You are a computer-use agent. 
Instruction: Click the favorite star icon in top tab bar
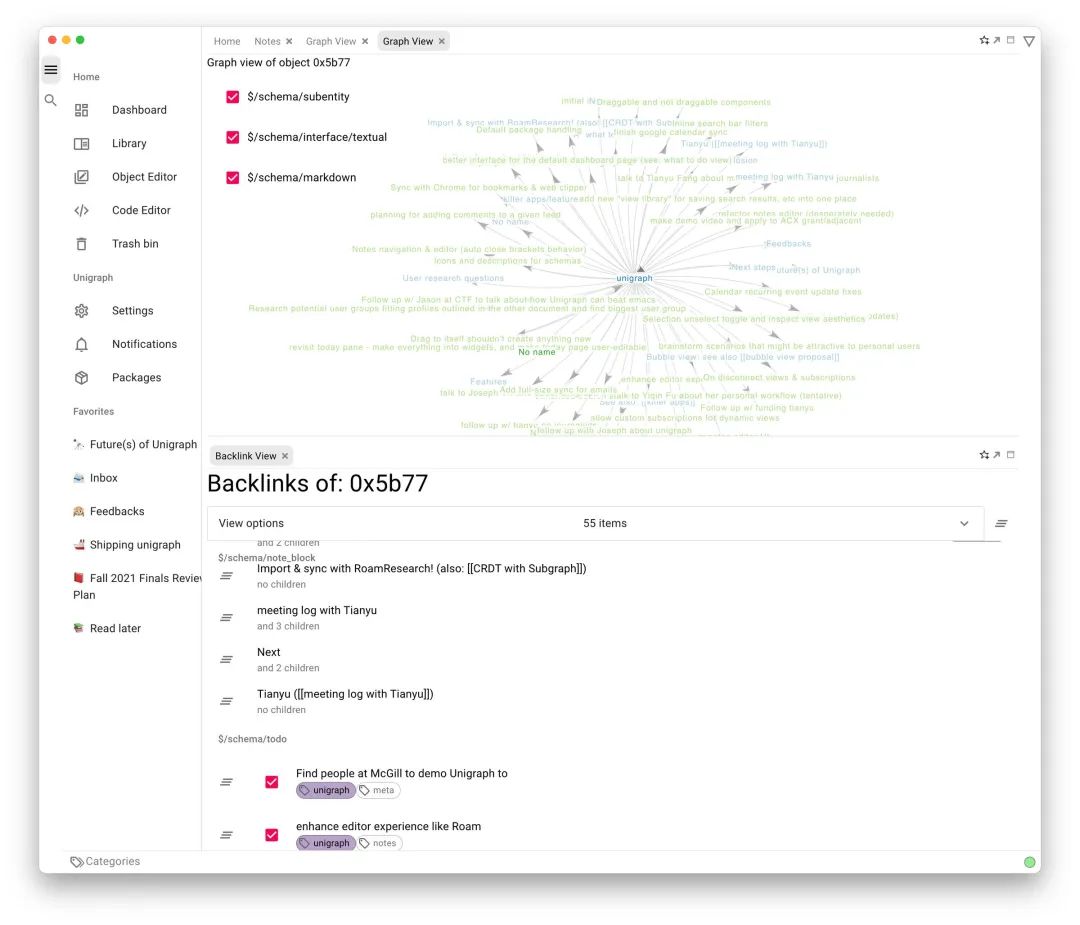[984, 41]
